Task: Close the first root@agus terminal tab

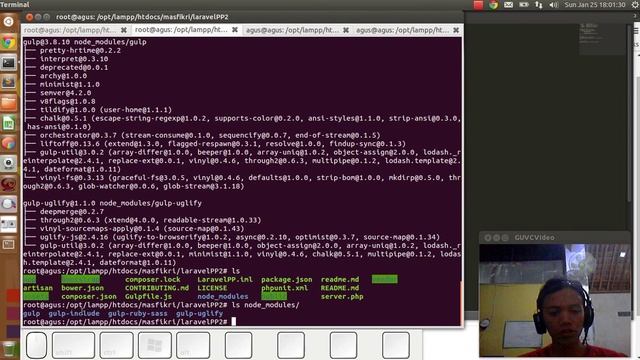Action: pyautogui.click(x=124, y=30)
